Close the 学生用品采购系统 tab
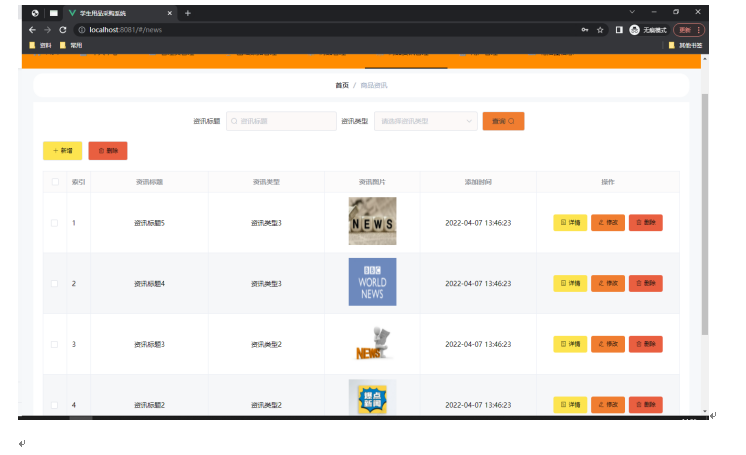Screen dimensions: 746x455 (169, 13)
